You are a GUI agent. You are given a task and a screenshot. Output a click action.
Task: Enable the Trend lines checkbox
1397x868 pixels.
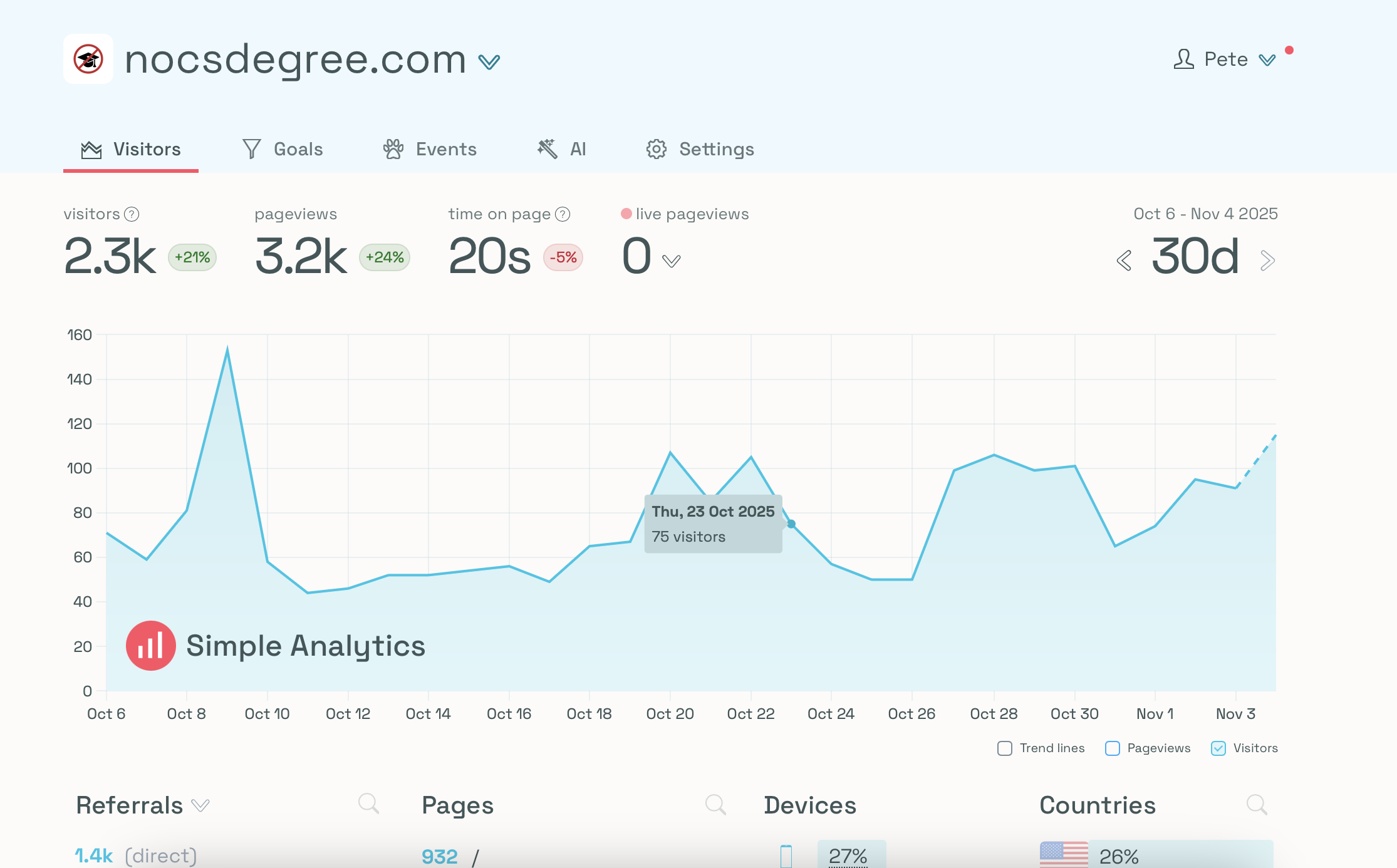coord(1005,748)
